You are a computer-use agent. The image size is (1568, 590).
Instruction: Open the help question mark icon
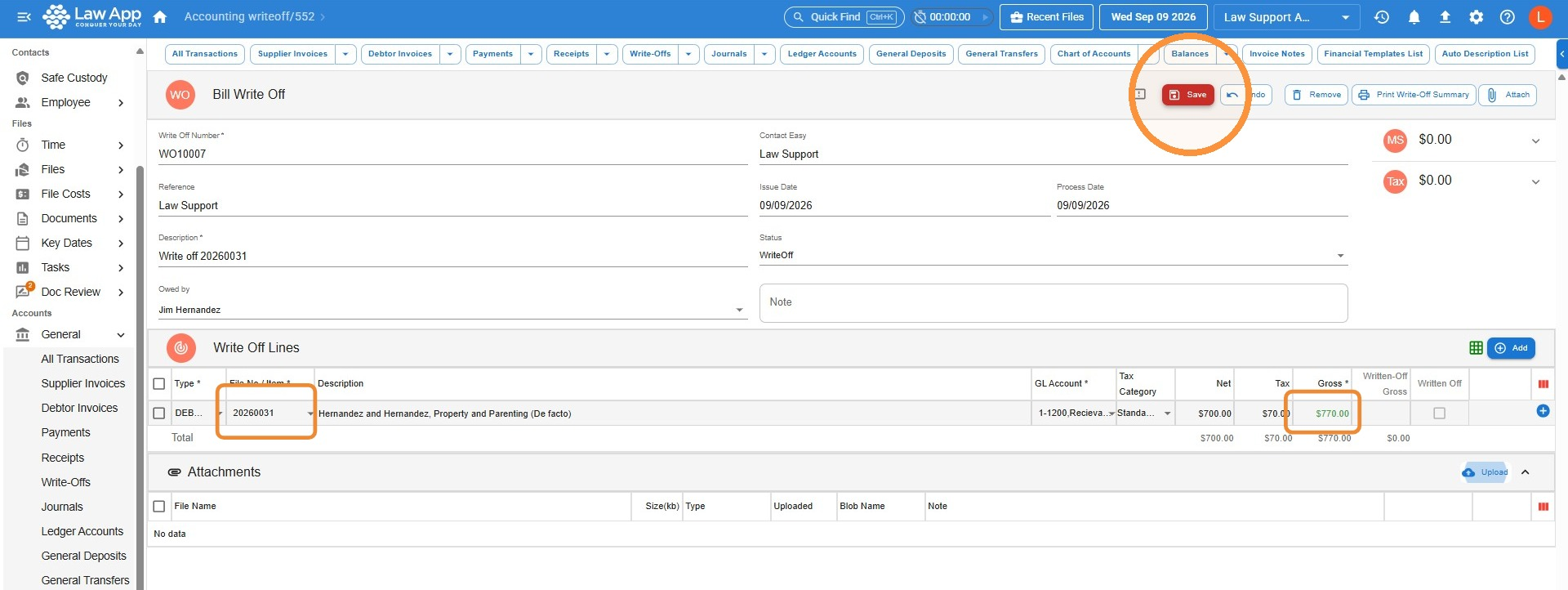tap(1508, 17)
